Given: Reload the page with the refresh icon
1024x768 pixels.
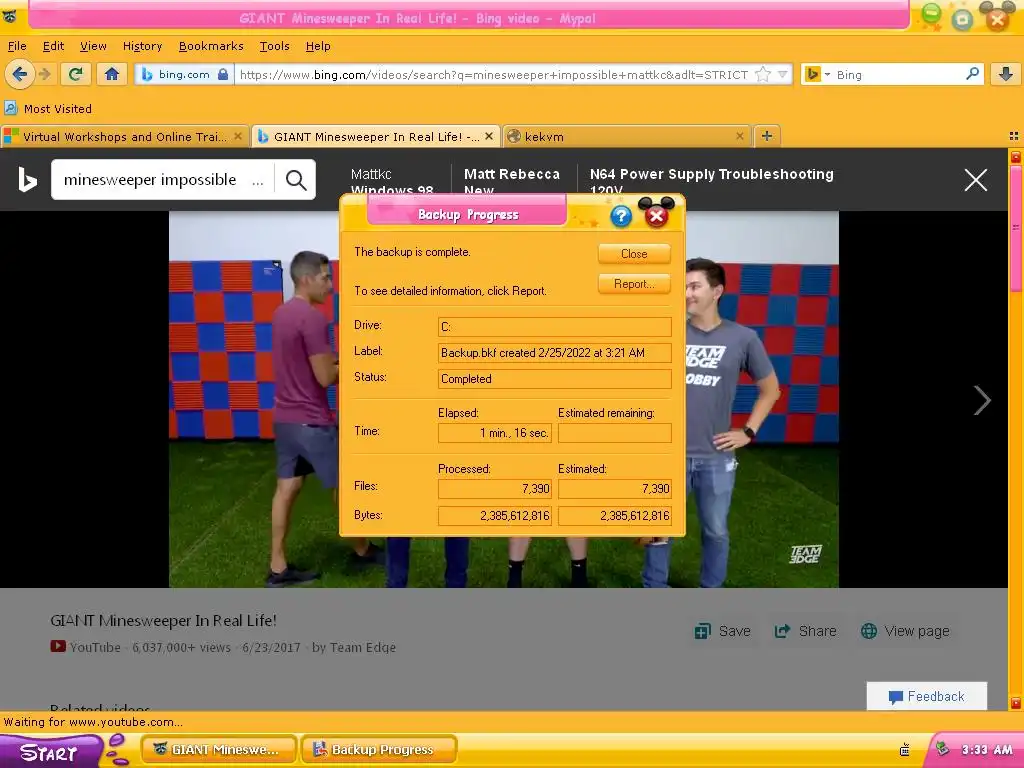Looking at the screenshot, I should (76, 74).
